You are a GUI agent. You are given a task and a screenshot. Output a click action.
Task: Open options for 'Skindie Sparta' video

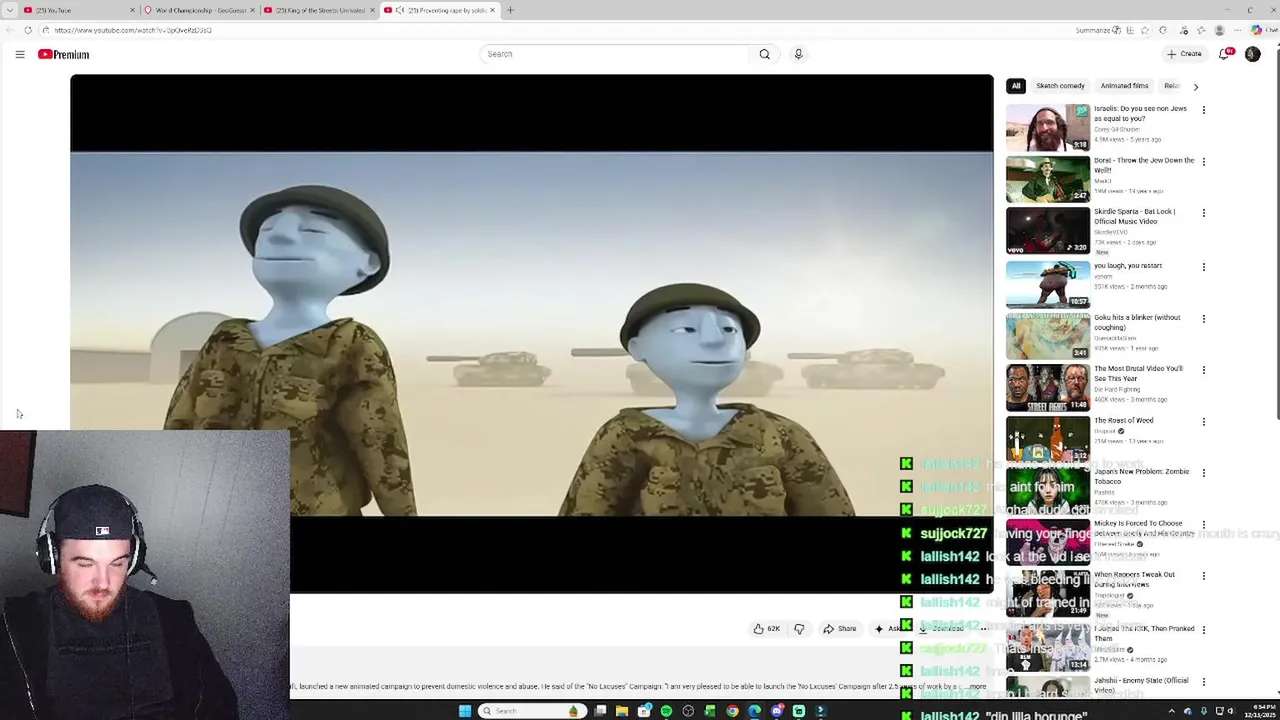pyautogui.click(x=1203, y=213)
